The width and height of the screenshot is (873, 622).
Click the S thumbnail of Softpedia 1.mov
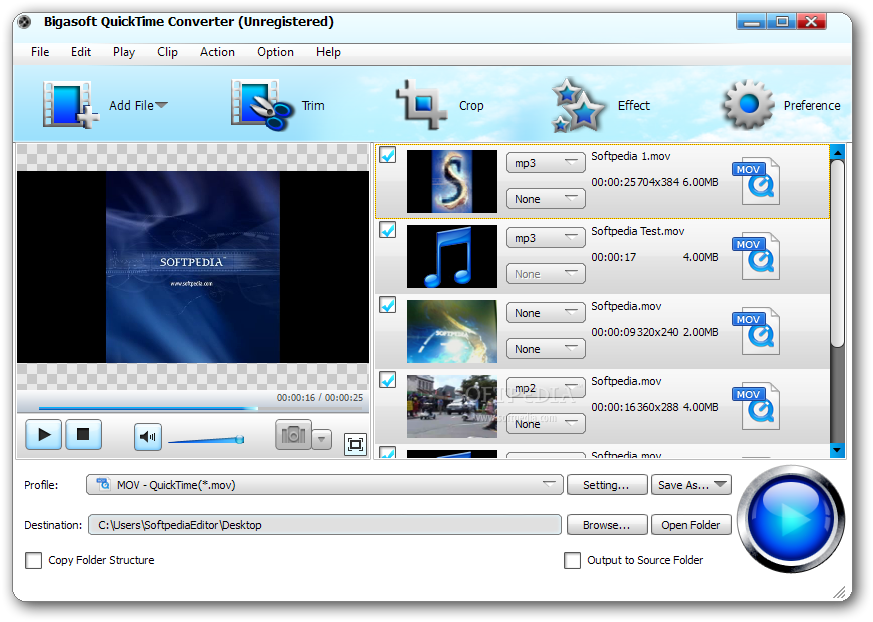pyautogui.click(x=452, y=182)
